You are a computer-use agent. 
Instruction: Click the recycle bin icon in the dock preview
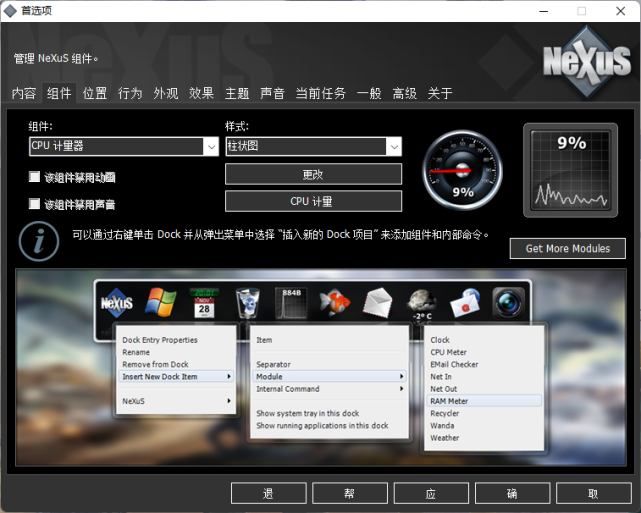coord(248,303)
